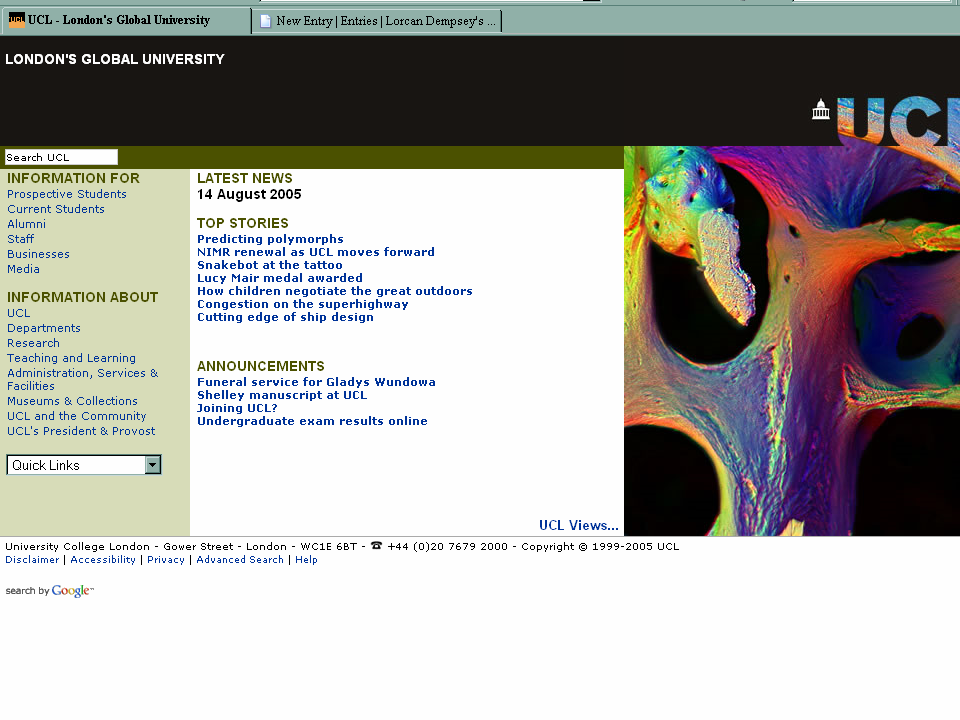Open UCL and the Community link
Viewport: 960px width, 720px height.
click(x=77, y=416)
